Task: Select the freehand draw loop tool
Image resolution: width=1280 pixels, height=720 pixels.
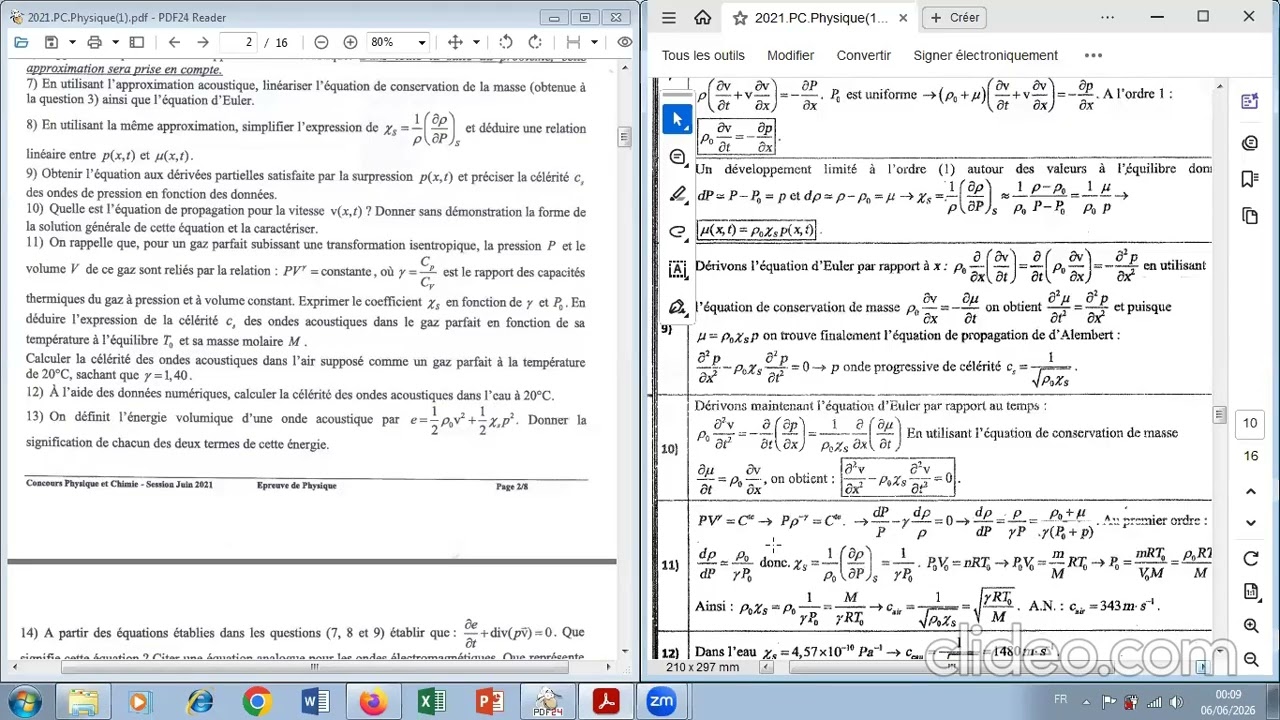Action: pos(677,231)
